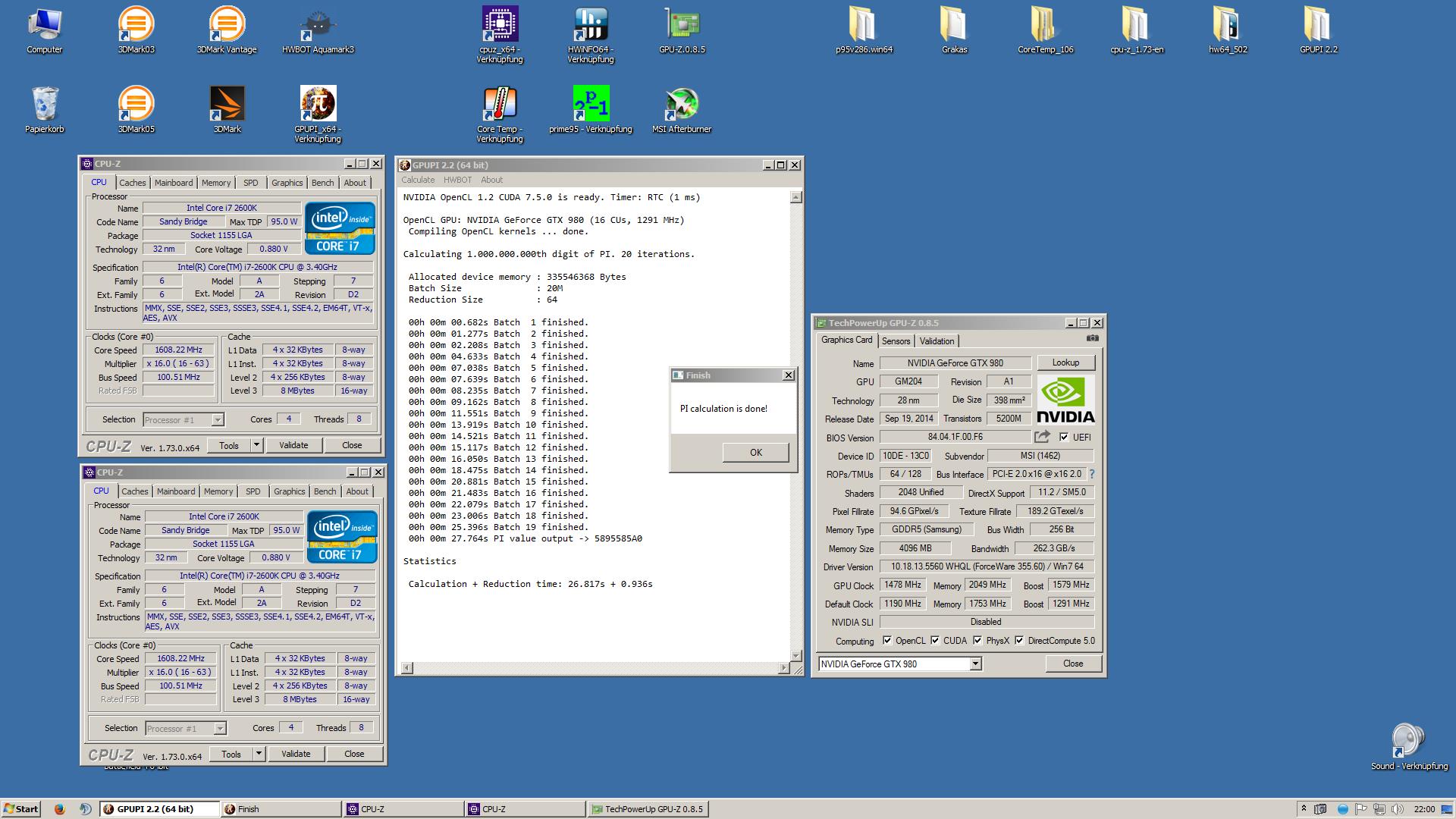Toggle the DirectCompute 5.0 checkbox
Image resolution: width=1456 pixels, height=819 pixels.
click(1019, 641)
